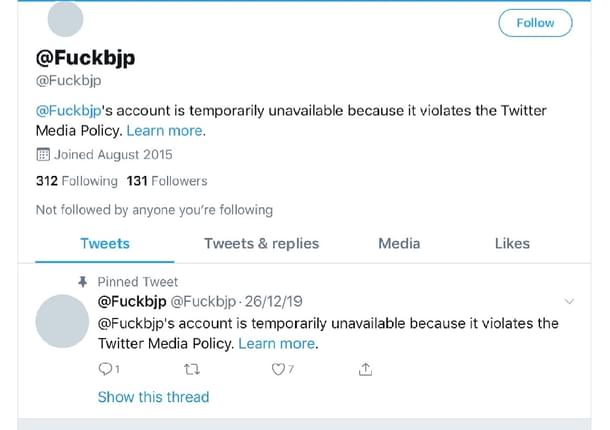Screen dimensions: 610x430
Task: Reply to the pinned tweet
Action: 108,370
